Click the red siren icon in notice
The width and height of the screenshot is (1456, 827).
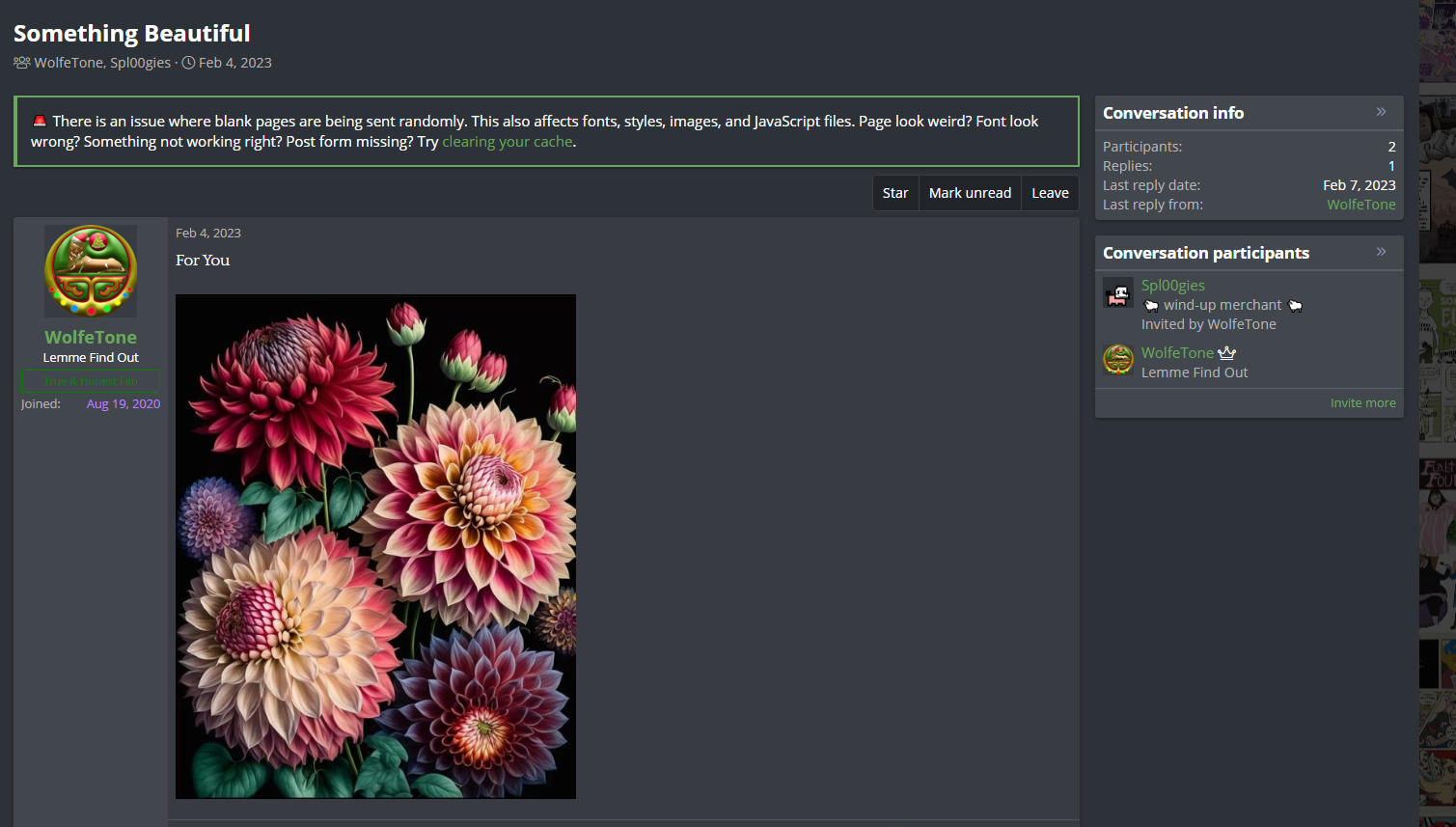coord(40,122)
